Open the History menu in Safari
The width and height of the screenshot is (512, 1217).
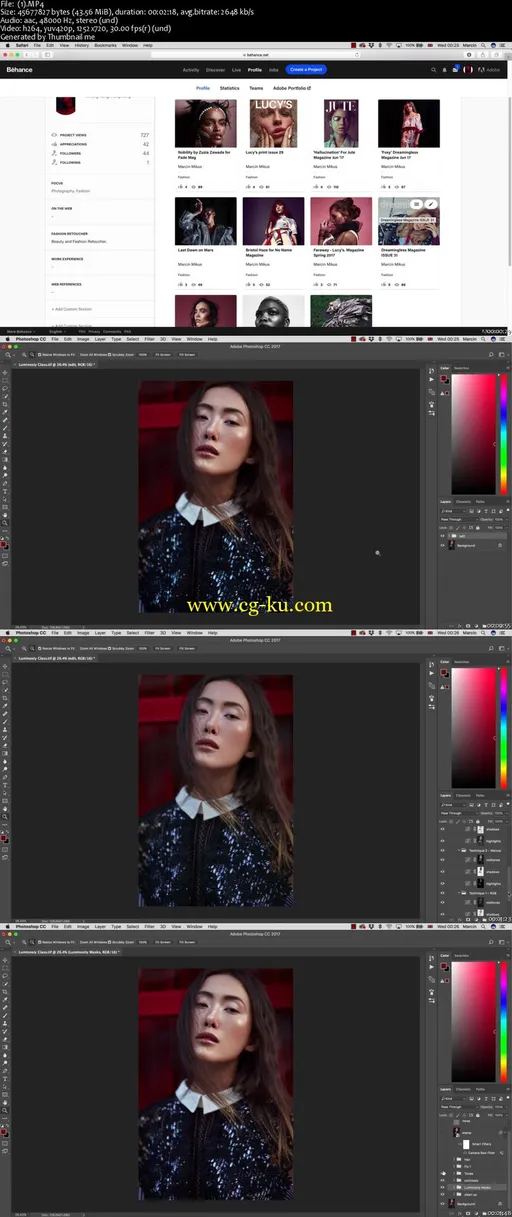click(83, 45)
